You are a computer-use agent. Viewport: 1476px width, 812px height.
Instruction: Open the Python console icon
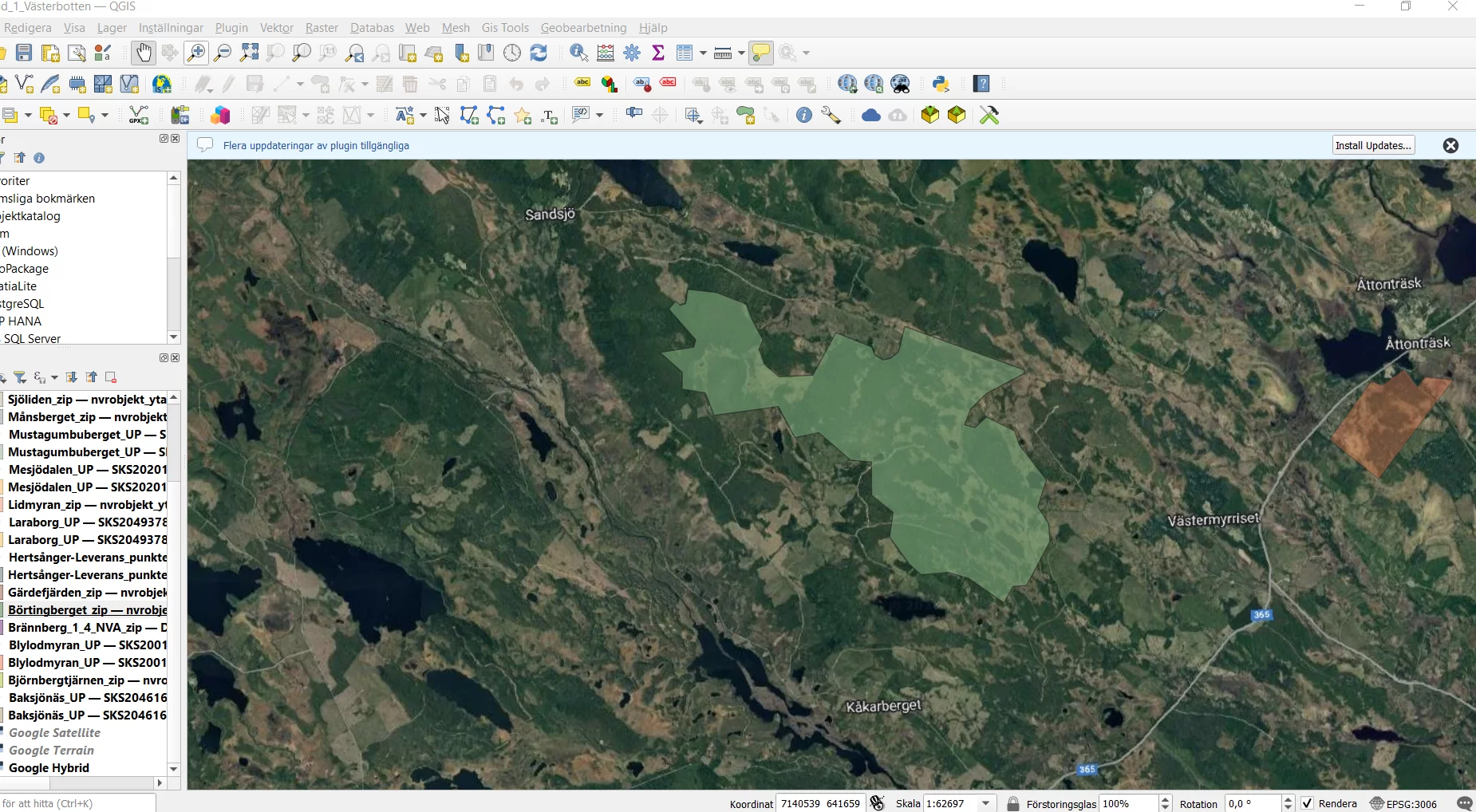tap(941, 84)
